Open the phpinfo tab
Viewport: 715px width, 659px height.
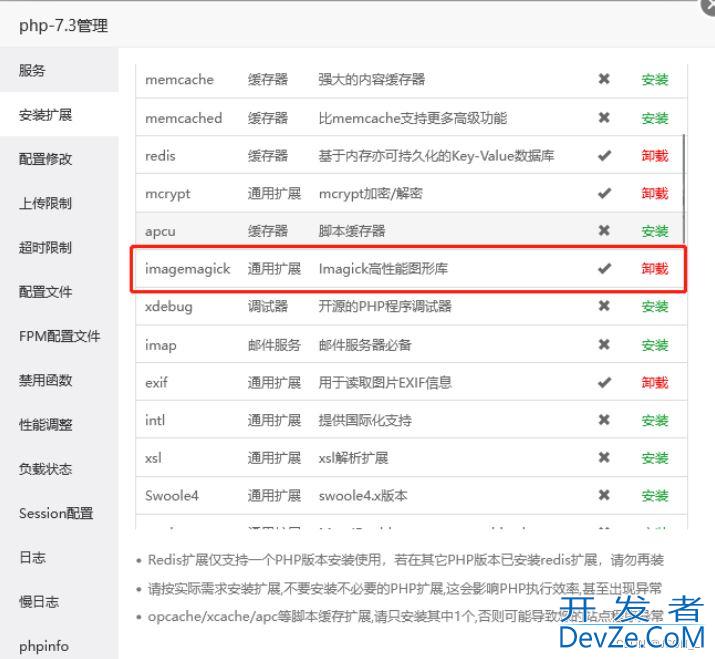coord(59,646)
